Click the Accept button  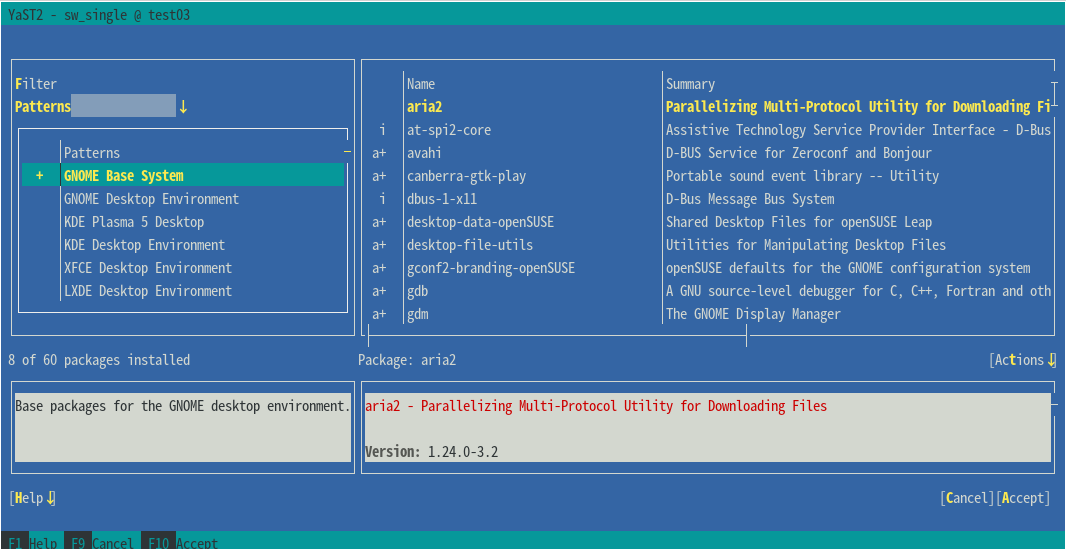click(x=1023, y=498)
